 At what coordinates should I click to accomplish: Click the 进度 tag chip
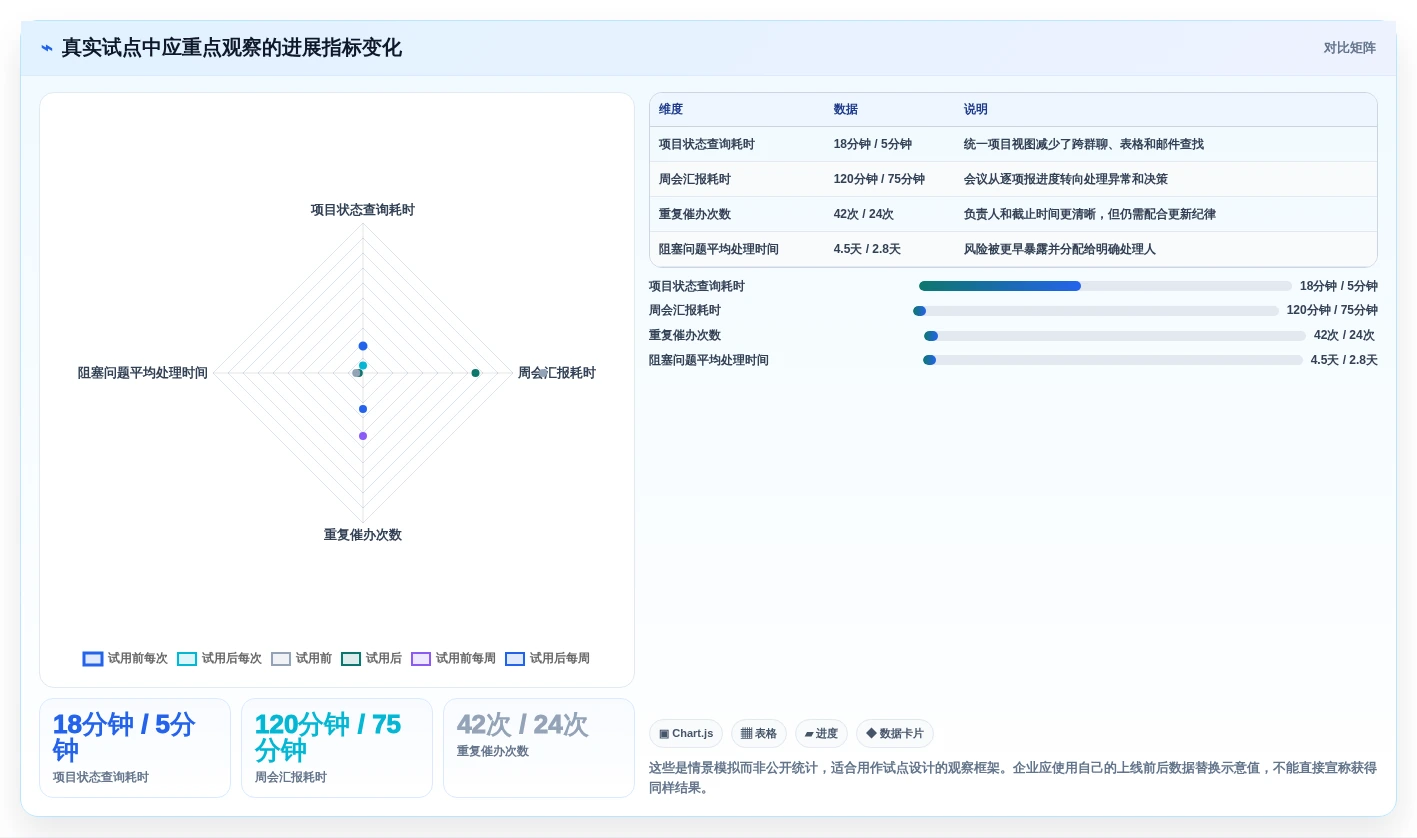(x=821, y=734)
